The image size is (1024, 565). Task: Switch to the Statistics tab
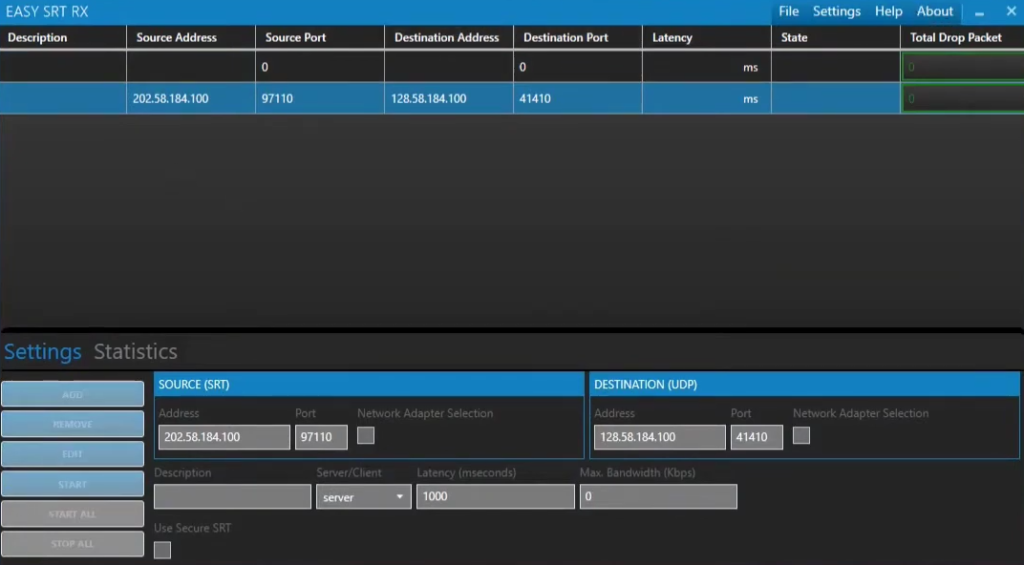pos(135,352)
